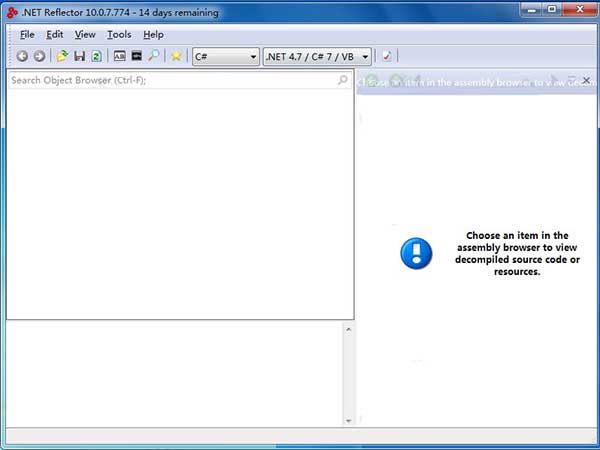
Task: Open an assembly with the folder icon
Action: (x=62, y=56)
